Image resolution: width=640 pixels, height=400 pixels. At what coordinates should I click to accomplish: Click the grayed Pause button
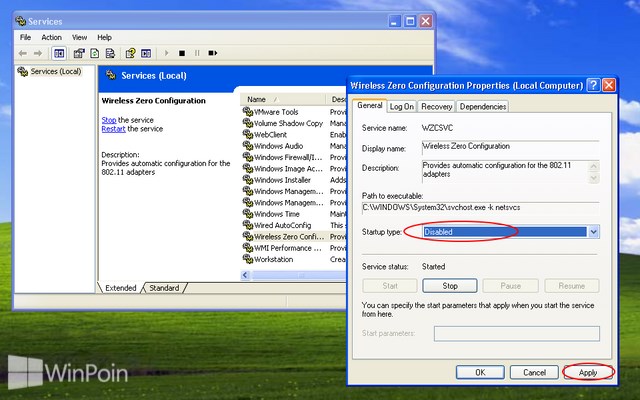coord(510,286)
